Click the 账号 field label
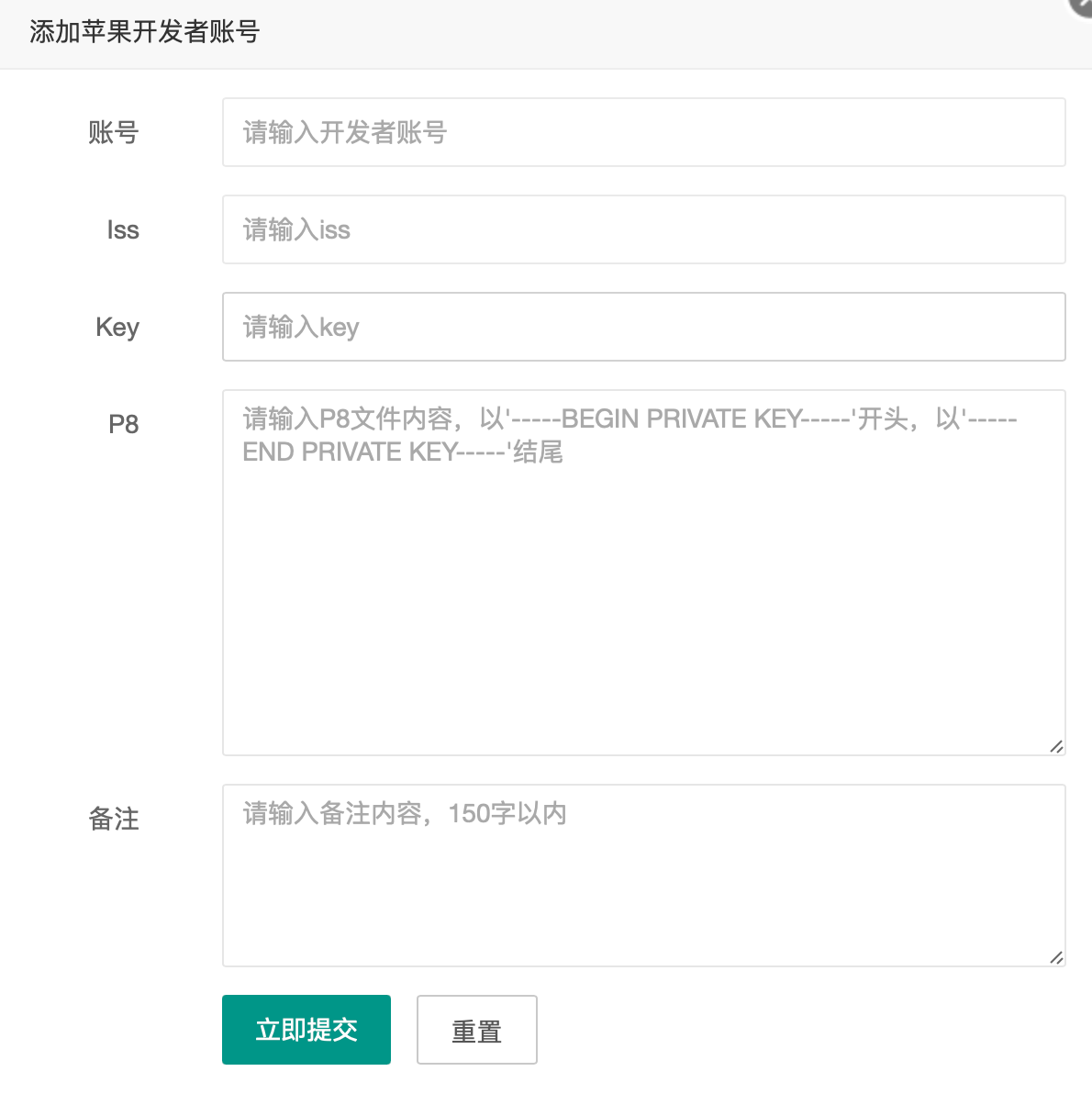Screen dimensions: 1092x1116 (114, 132)
